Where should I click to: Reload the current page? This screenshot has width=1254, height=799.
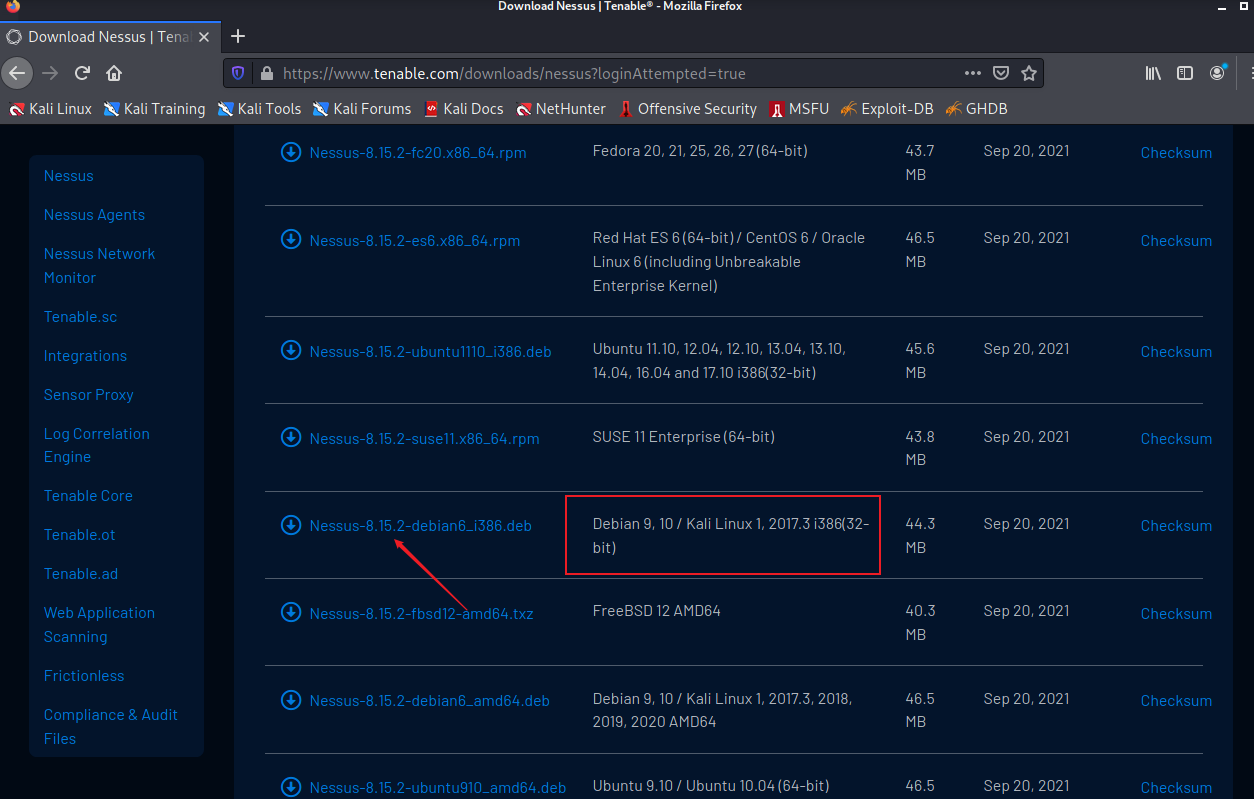(82, 73)
